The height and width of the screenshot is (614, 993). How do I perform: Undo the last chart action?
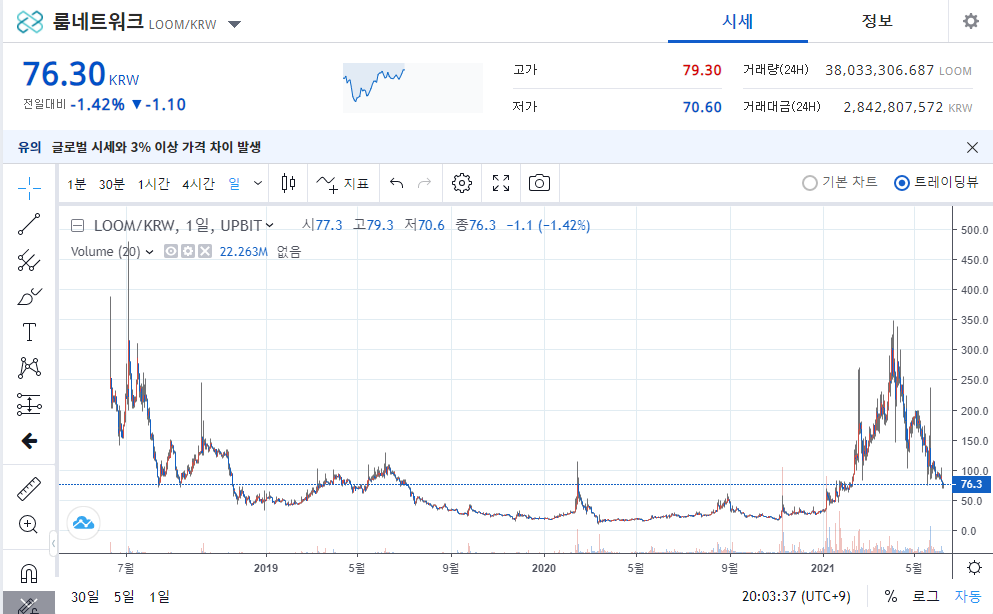point(396,184)
